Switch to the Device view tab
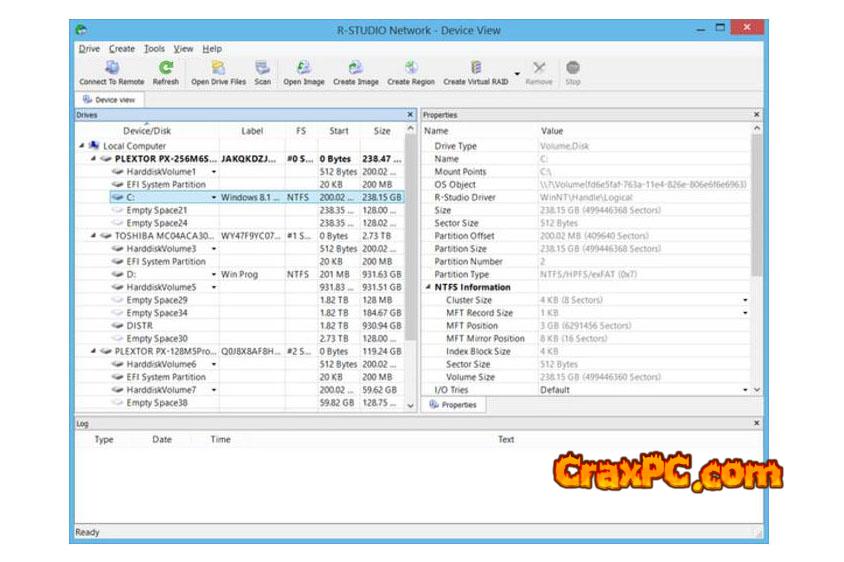This screenshot has width=844, height=562. pos(109,100)
